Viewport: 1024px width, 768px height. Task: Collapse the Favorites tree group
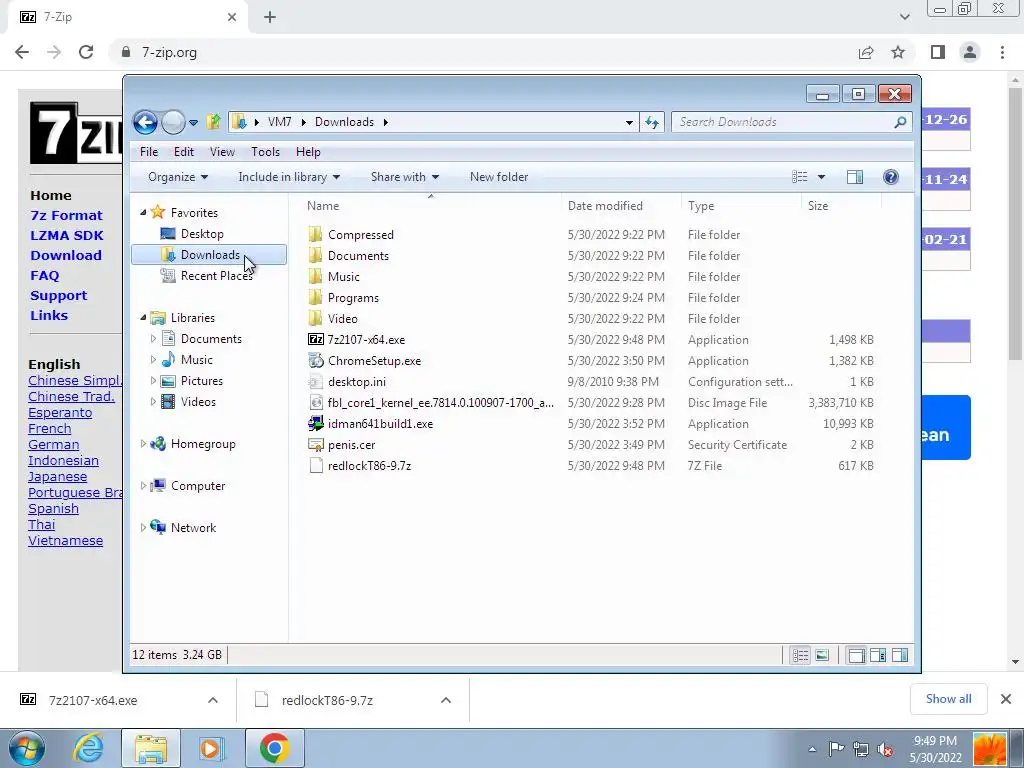[x=143, y=213]
